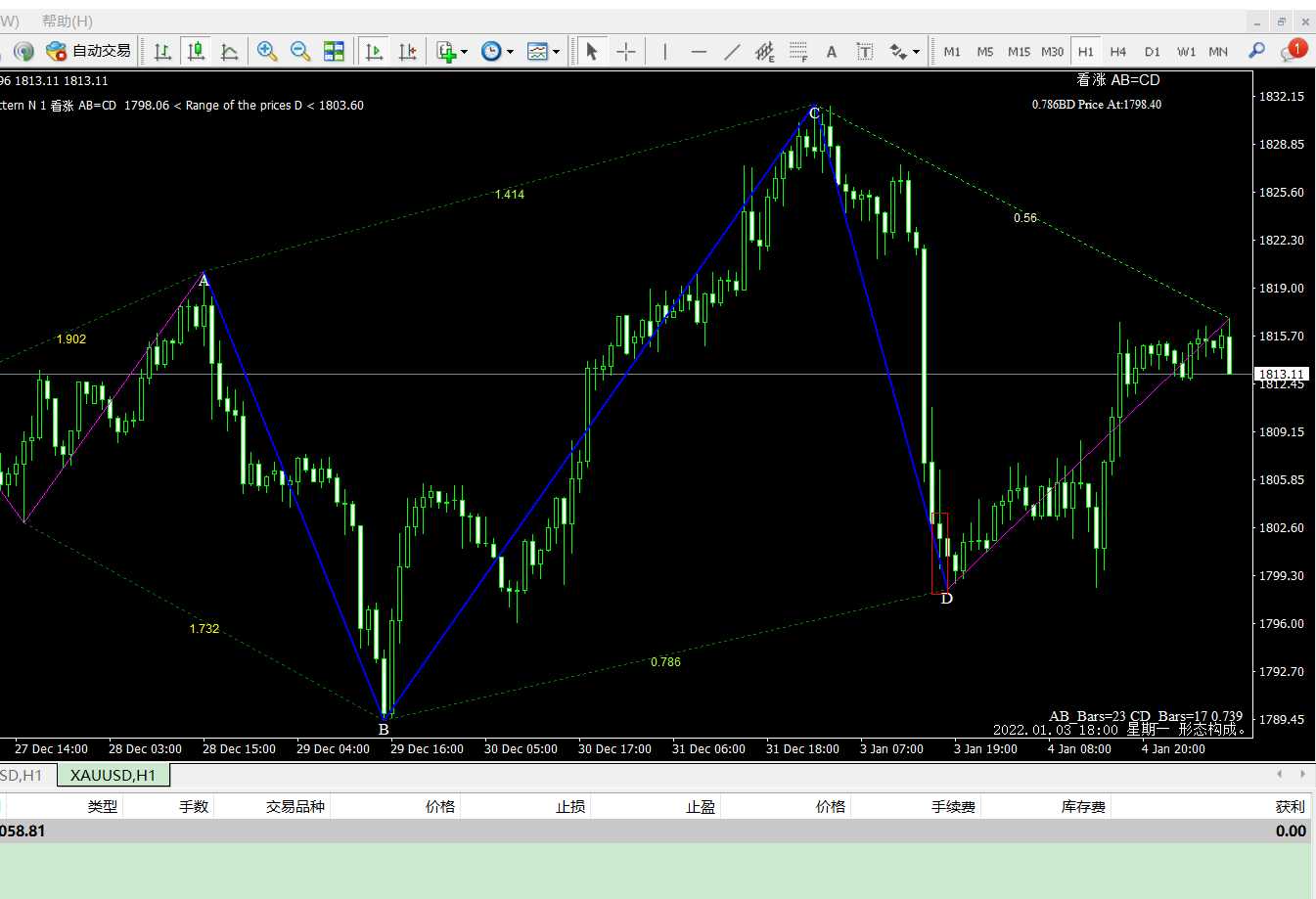Open search magnifier icon
Screen dimensions: 1316x899
tap(1257, 51)
